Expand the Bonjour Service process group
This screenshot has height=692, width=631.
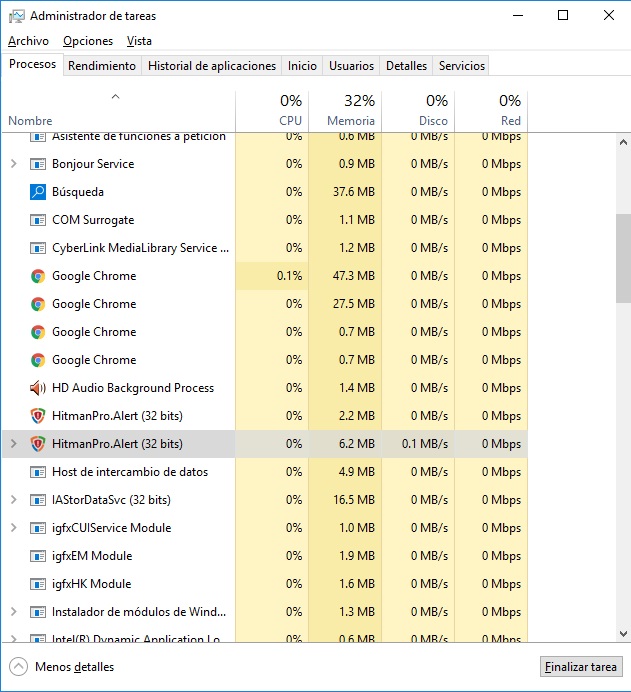[x=14, y=164]
